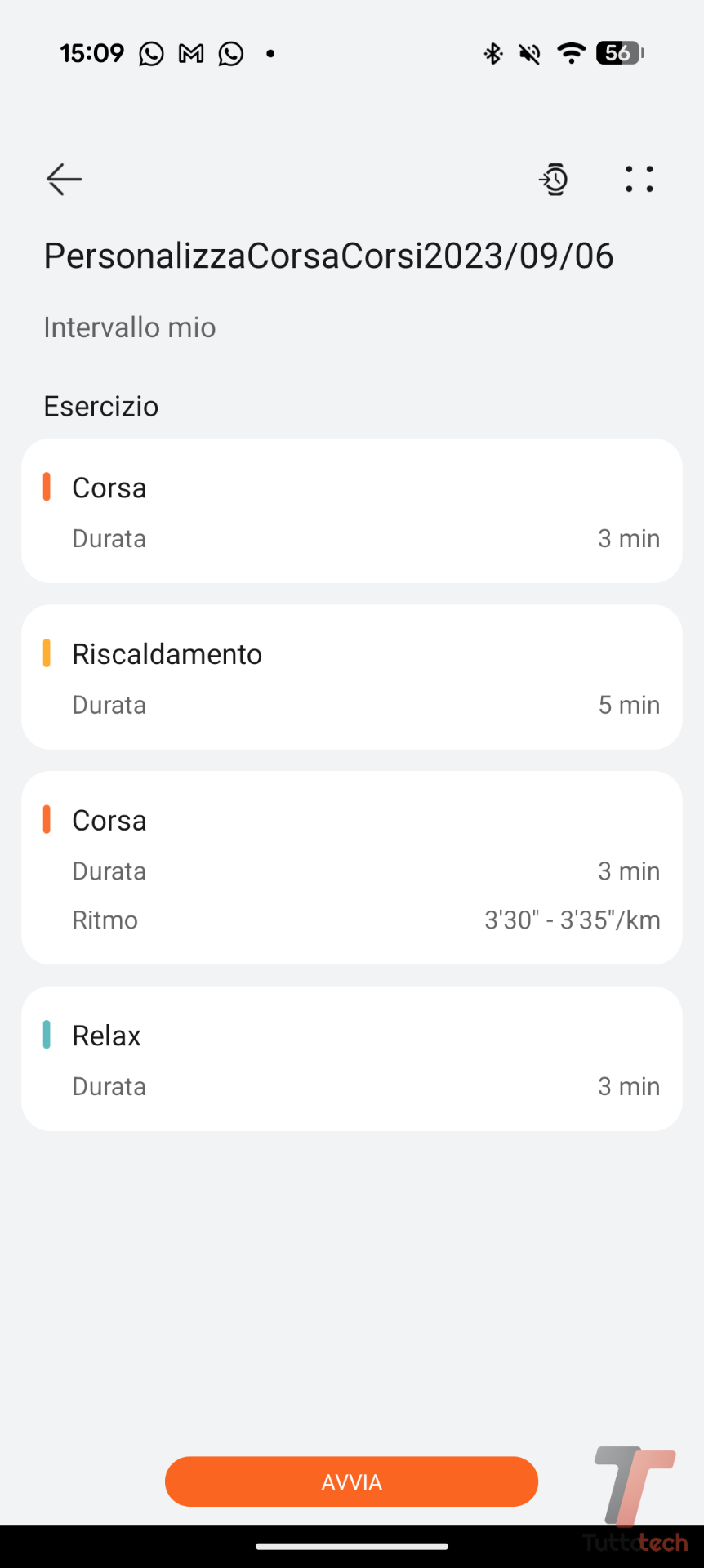Tap the workout title PersonalizzaCorsaCorsi2023/09/06
Screen dimensions: 704x1568
[328, 256]
